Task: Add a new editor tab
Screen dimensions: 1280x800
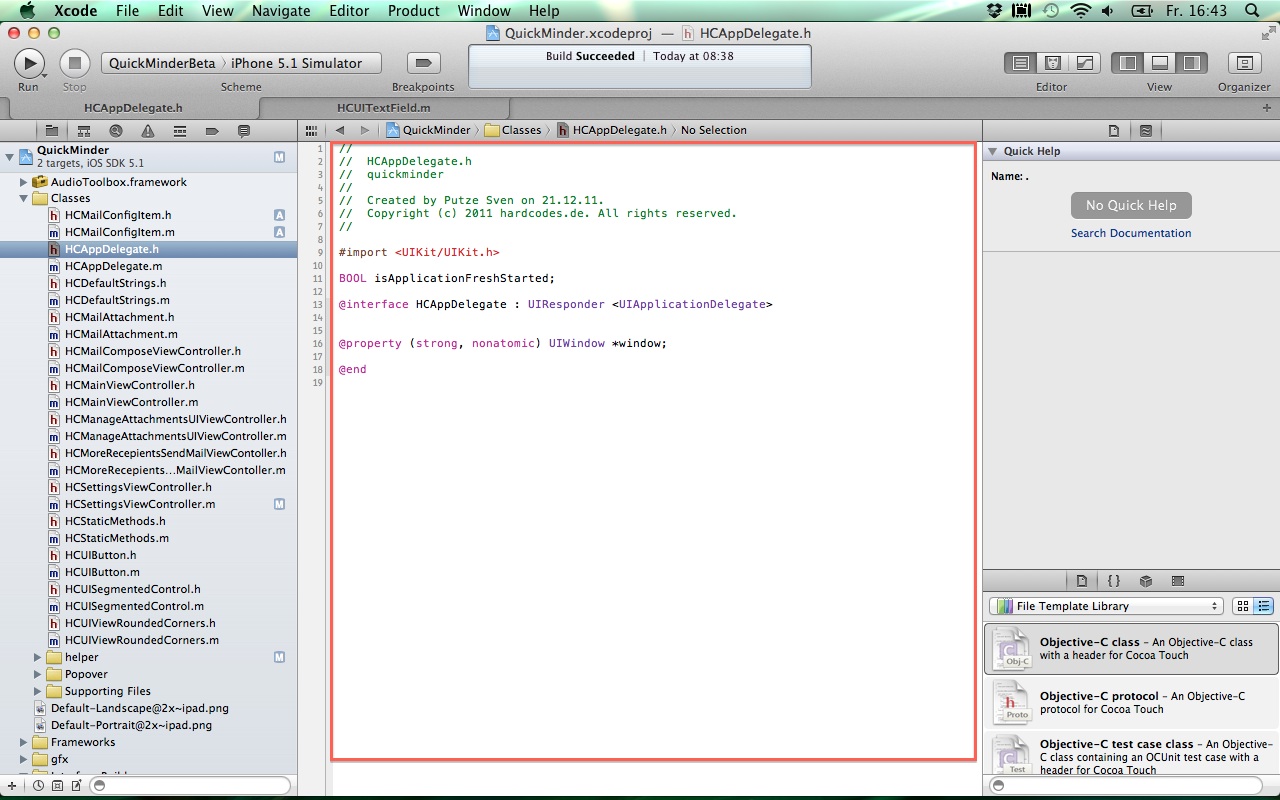Action: click(1267, 108)
